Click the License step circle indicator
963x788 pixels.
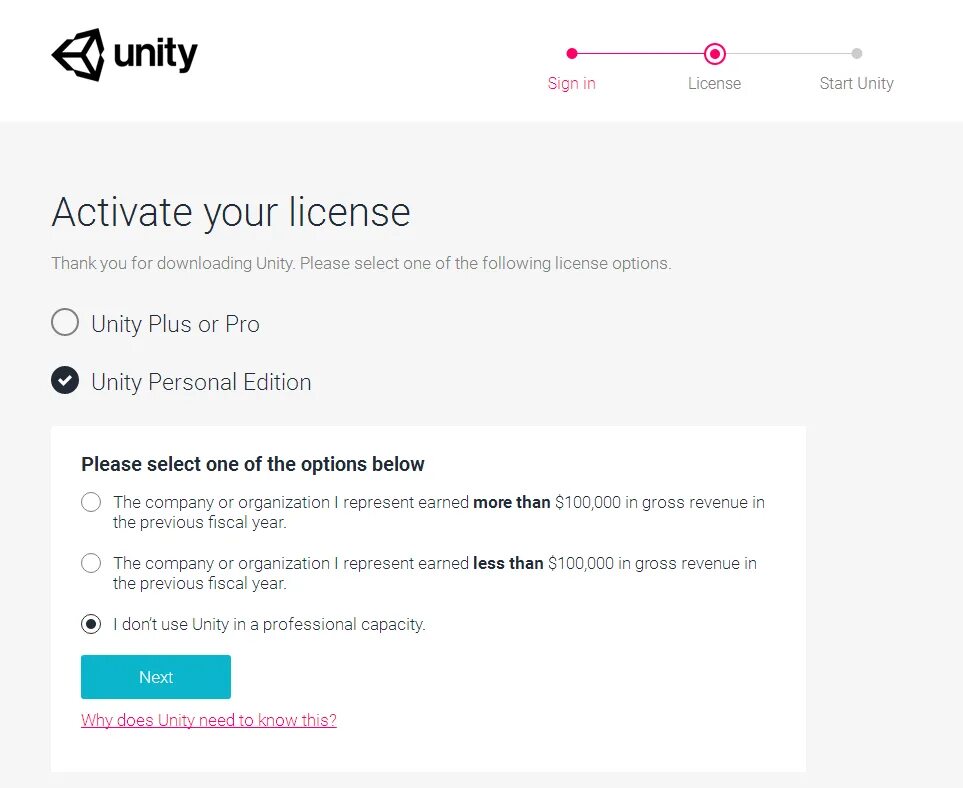click(x=714, y=54)
